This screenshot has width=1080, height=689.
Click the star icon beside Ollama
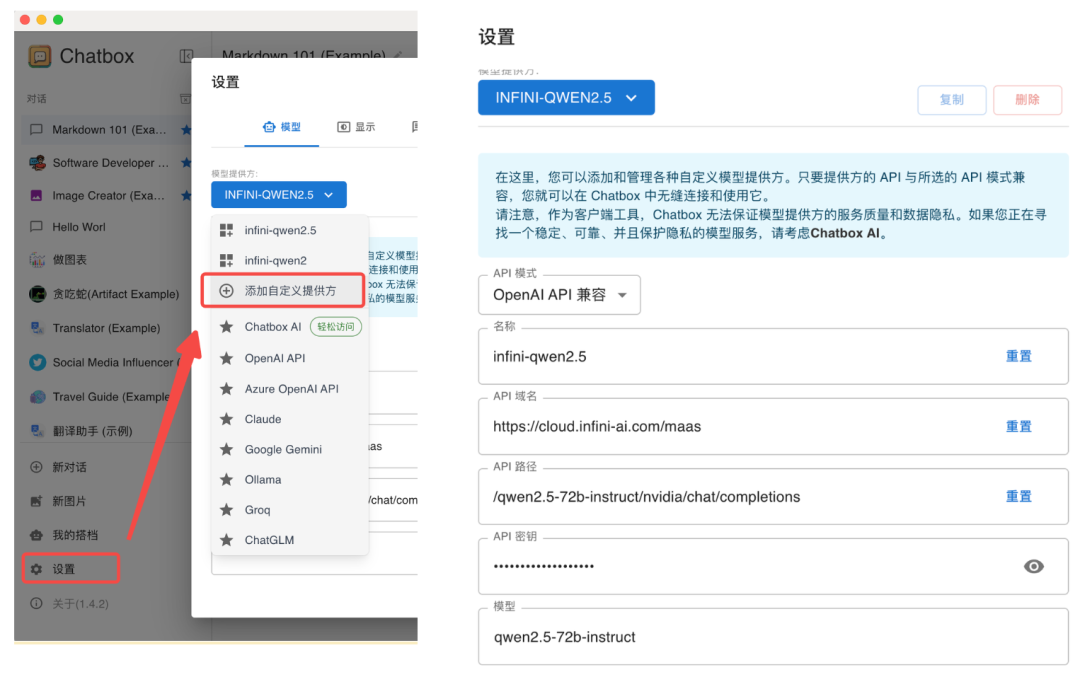226,480
